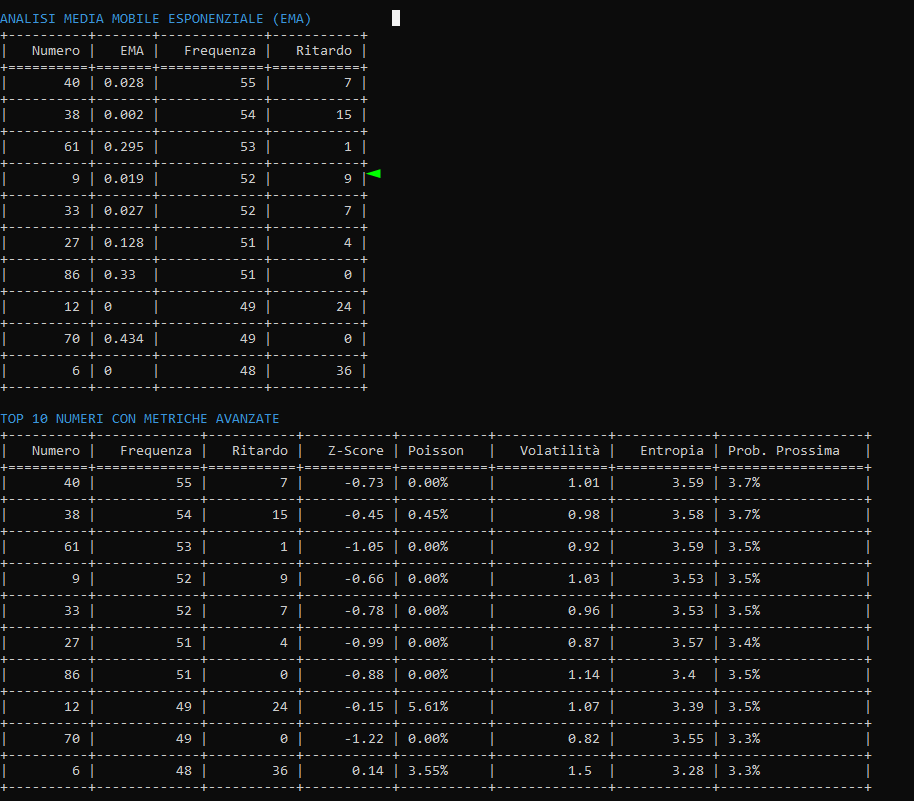Select Z-Score value -0.88
The height and width of the screenshot is (801, 914).
tap(364, 675)
